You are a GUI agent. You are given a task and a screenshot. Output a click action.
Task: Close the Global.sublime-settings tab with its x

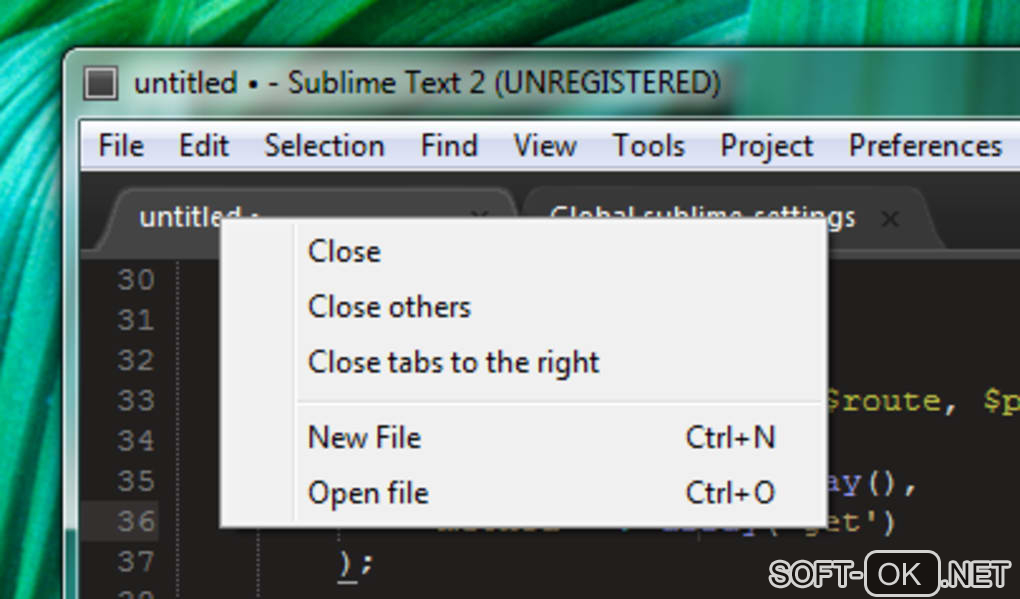(x=889, y=218)
